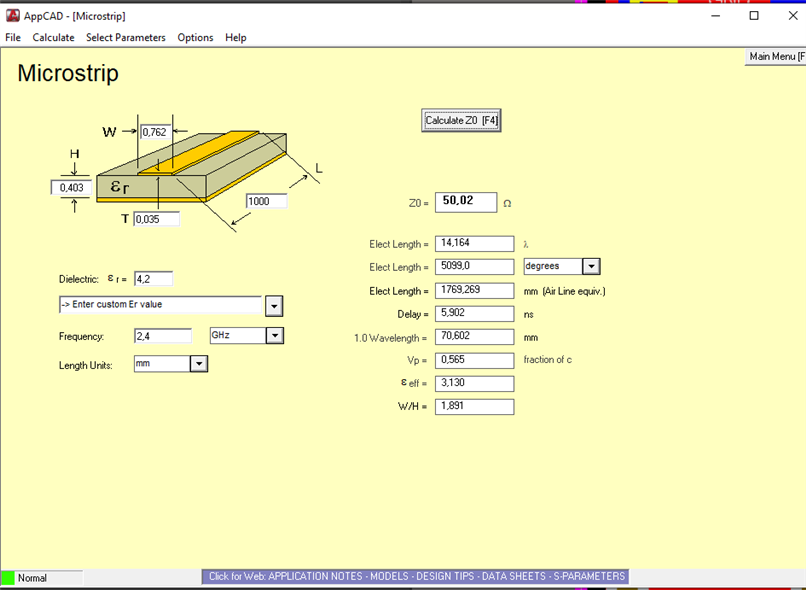
Task: Go back via Main Menu button
Action: pos(776,56)
